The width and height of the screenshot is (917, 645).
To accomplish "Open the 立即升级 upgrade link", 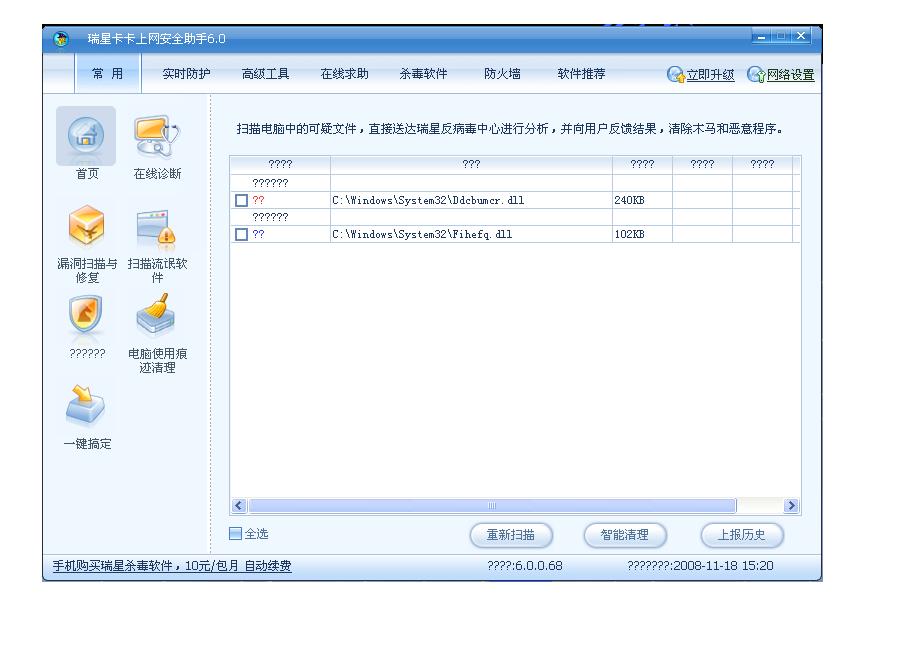I will pos(711,75).
